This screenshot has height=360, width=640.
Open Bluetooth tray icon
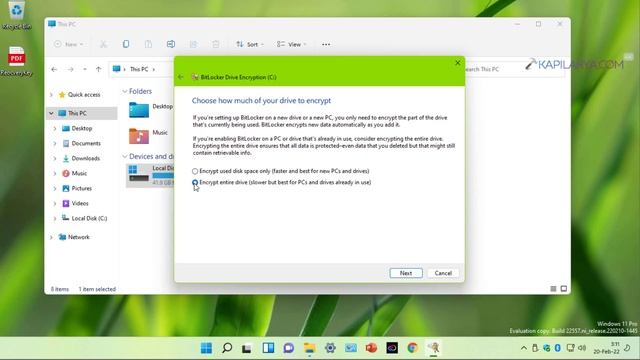[558, 348]
